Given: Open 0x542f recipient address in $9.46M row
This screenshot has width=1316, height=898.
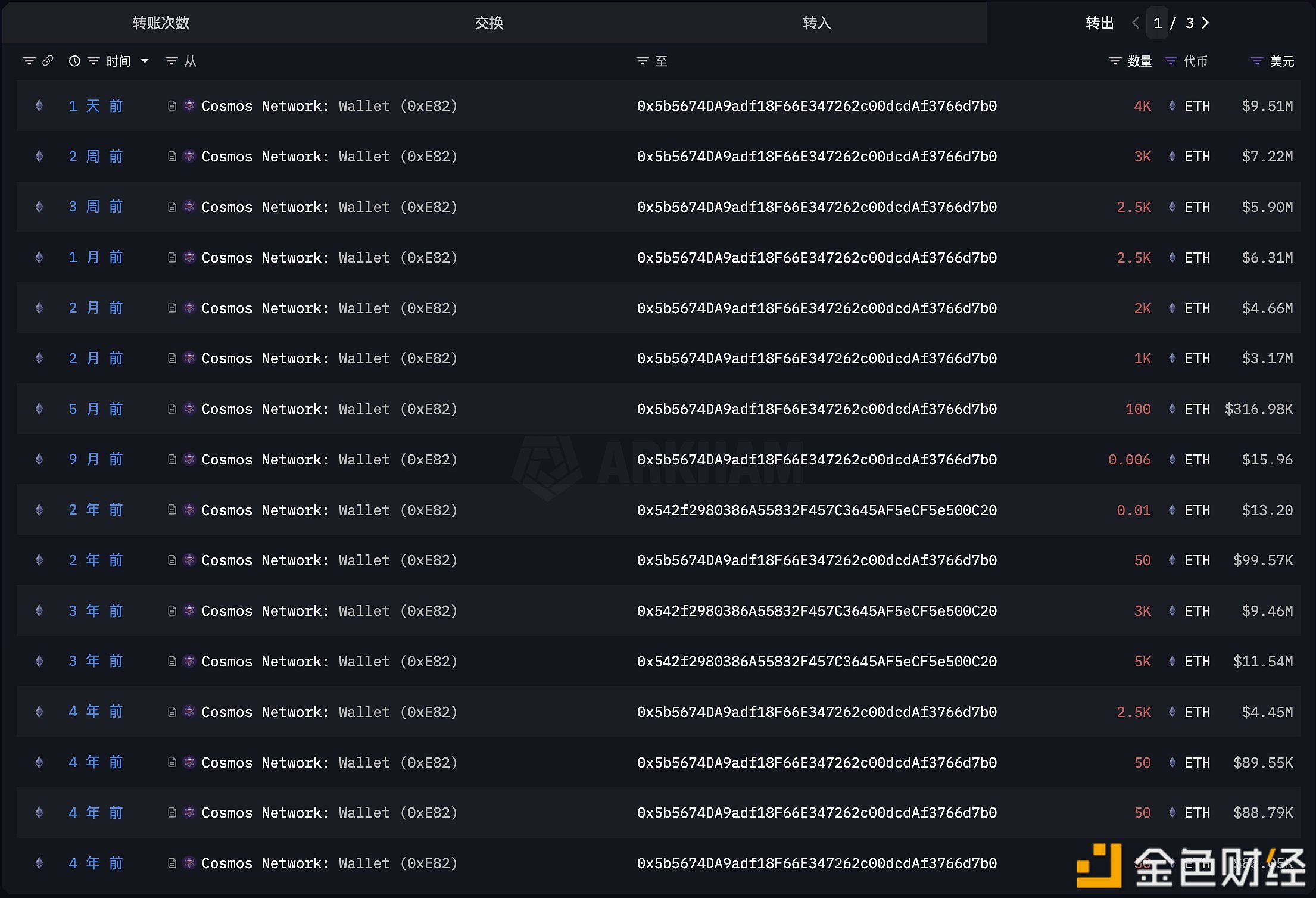Looking at the screenshot, I should [817, 611].
